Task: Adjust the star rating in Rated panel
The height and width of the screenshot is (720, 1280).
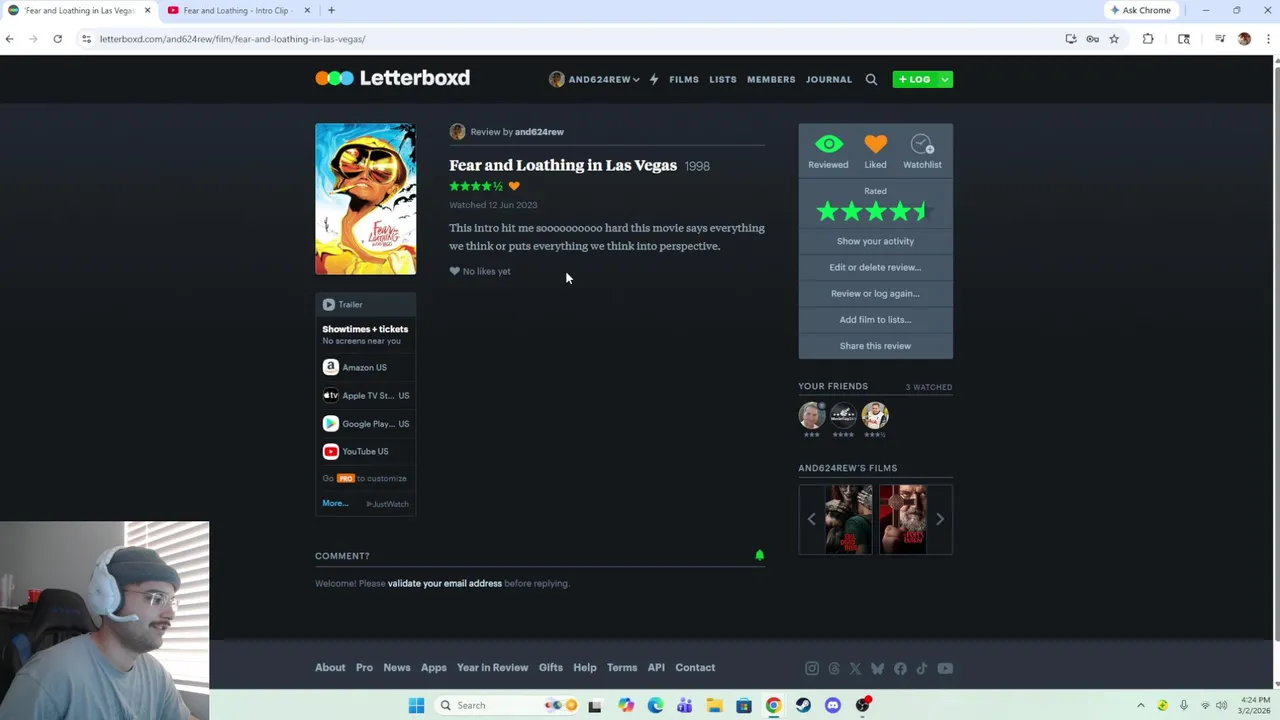Action: (875, 211)
